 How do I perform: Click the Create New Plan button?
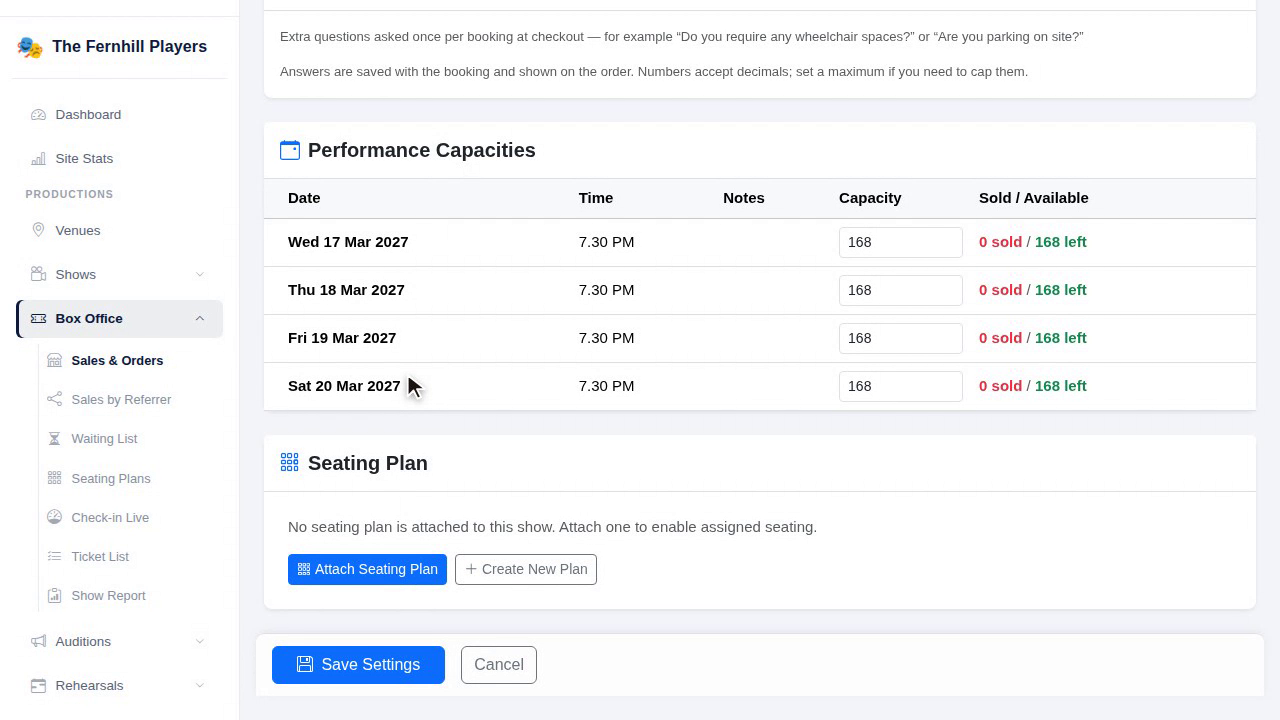pyautogui.click(x=526, y=569)
